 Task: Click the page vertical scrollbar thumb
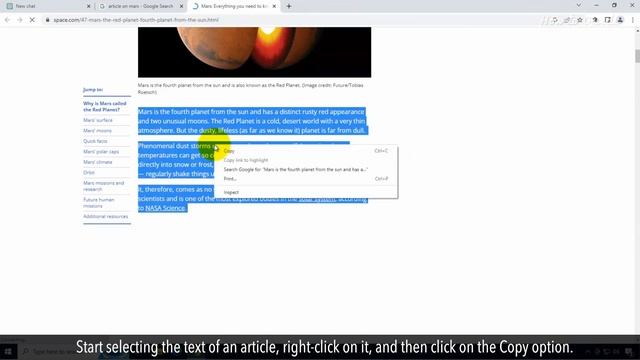point(637,56)
